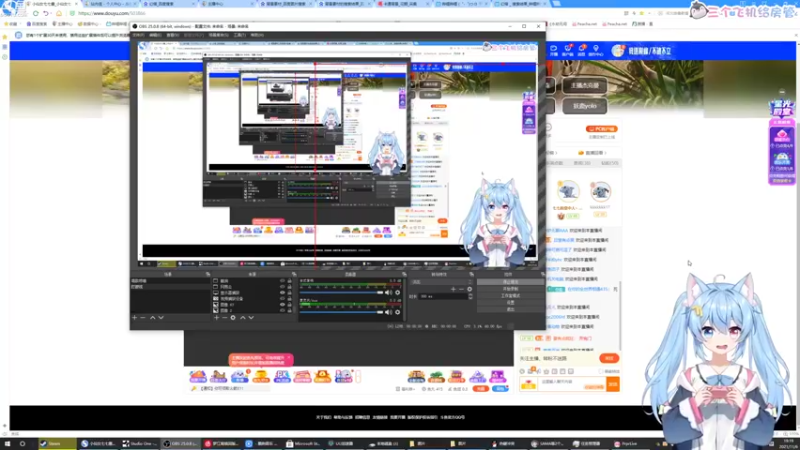Move selected scene down in Scenes panel
Screen dimensions: 800x450
click(x=161, y=317)
